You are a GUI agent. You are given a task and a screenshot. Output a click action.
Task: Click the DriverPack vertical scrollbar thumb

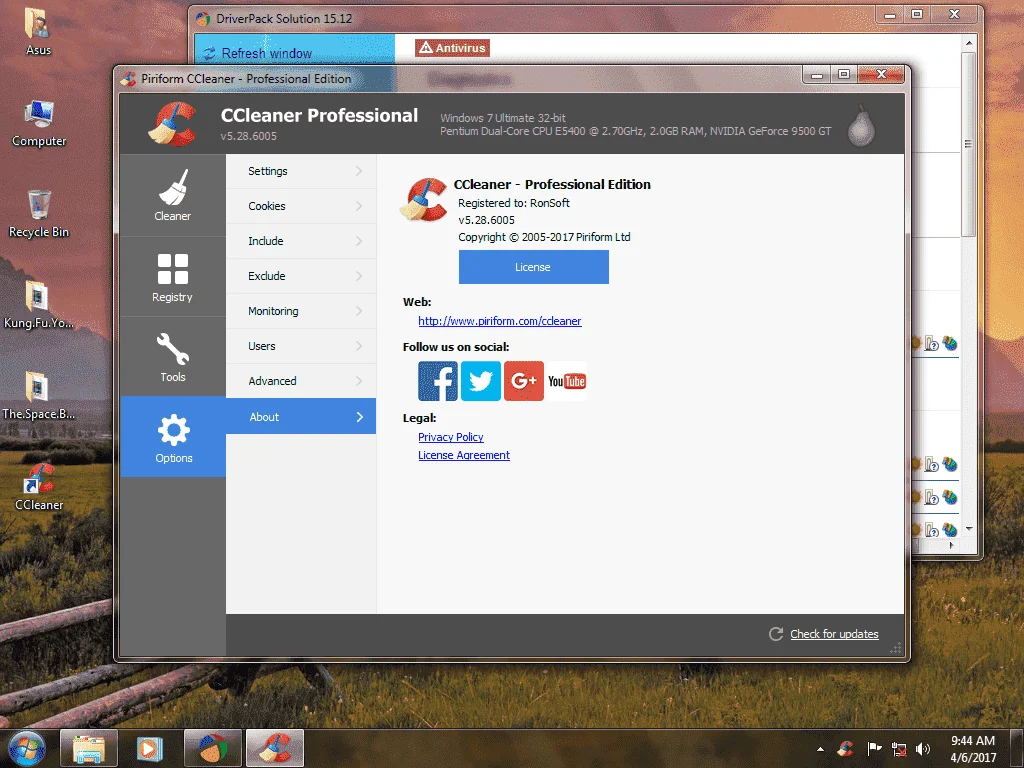tap(968, 144)
